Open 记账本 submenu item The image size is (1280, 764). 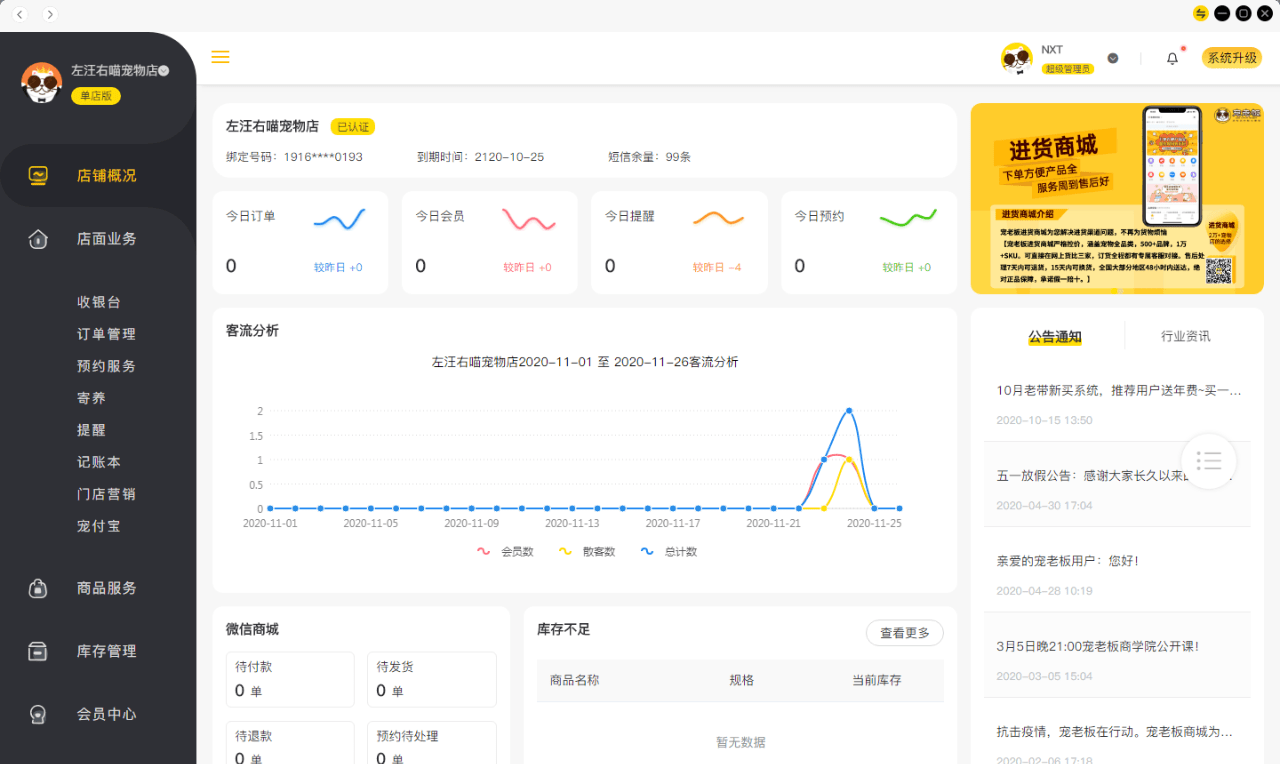coord(99,462)
